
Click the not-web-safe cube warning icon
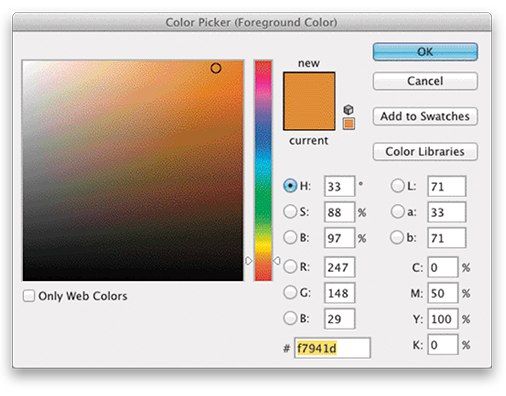click(348, 109)
